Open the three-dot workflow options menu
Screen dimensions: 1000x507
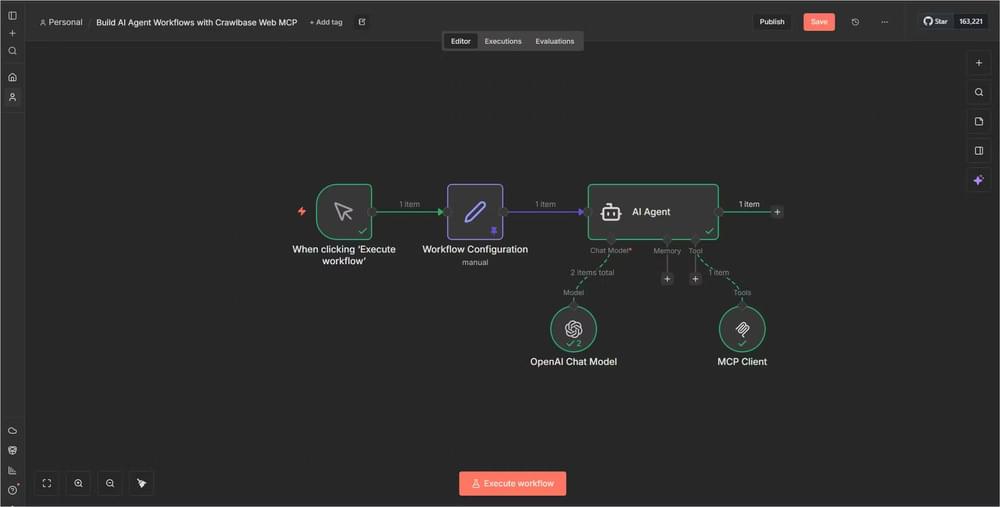884,22
